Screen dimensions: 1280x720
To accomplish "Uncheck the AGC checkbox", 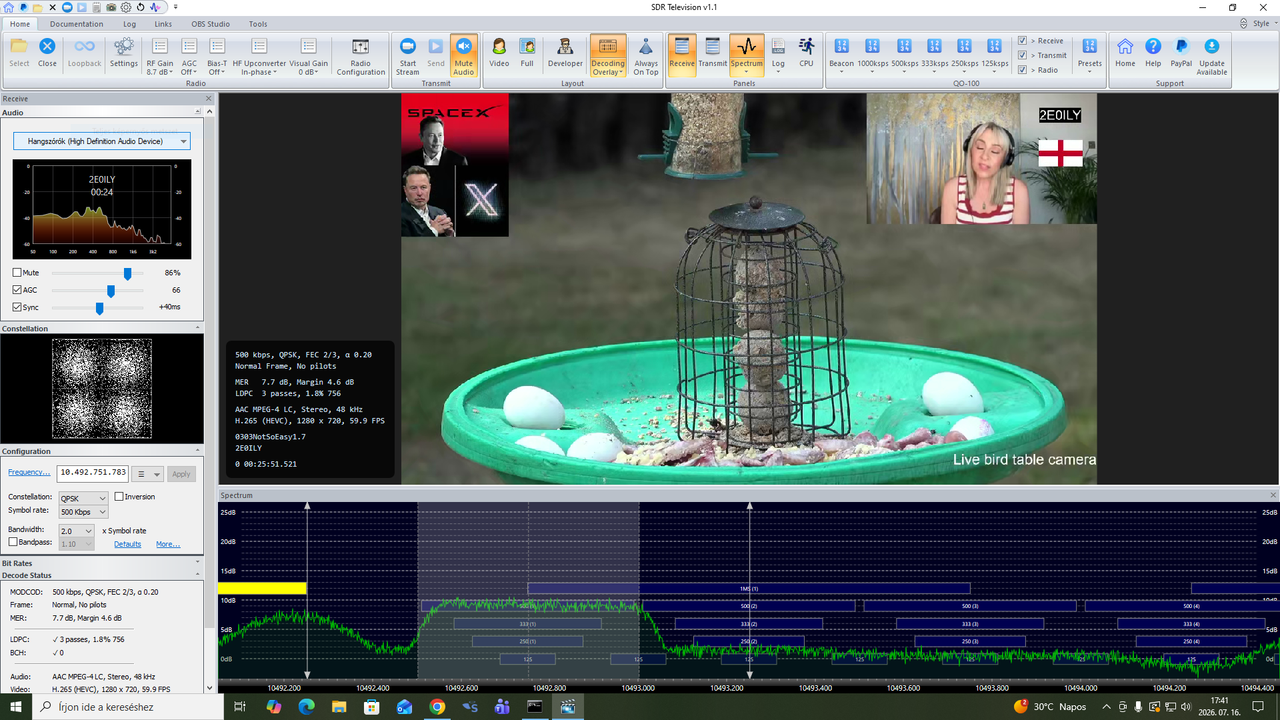I will (17, 290).
